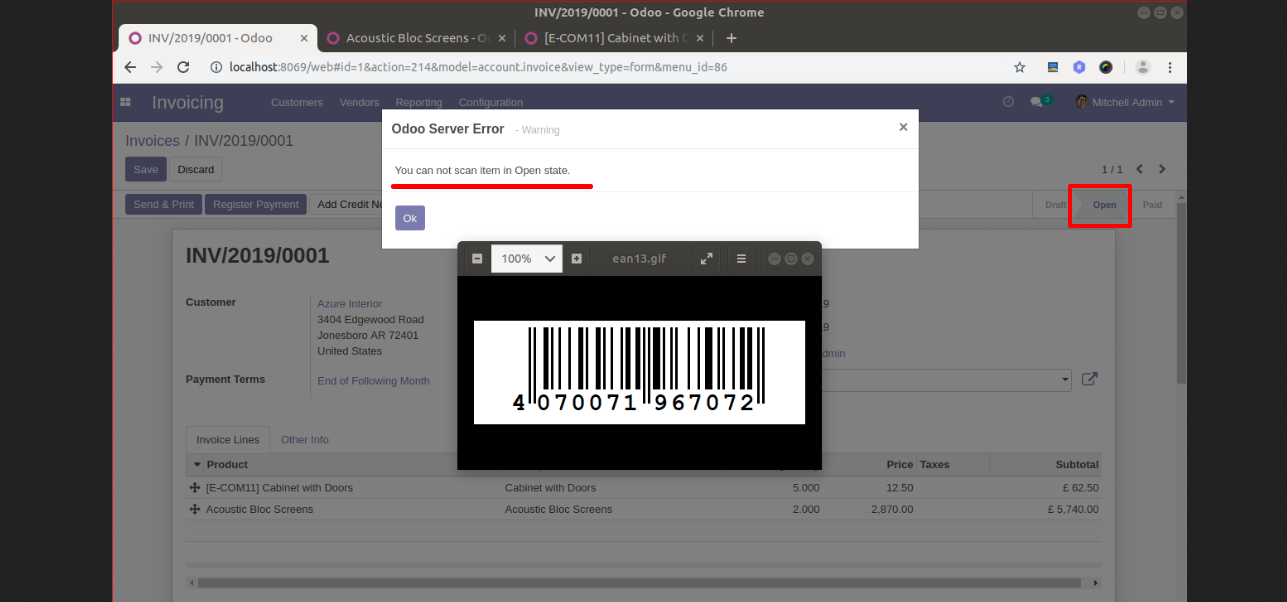Open the Configuration menu
The height and width of the screenshot is (602, 1287).
(491, 102)
